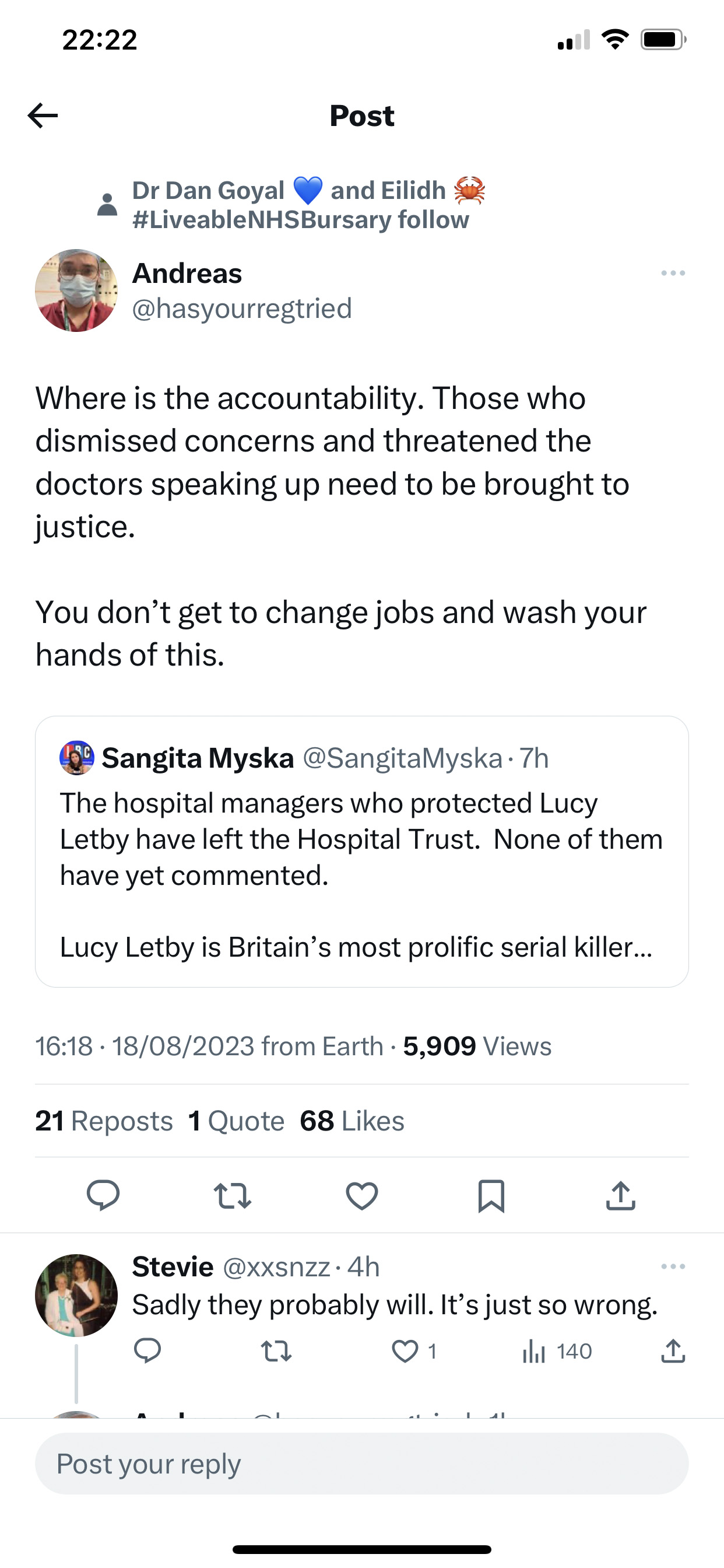View the 1 Quote list
This screenshot has height=1568, width=724.
[x=237, y=1121]
